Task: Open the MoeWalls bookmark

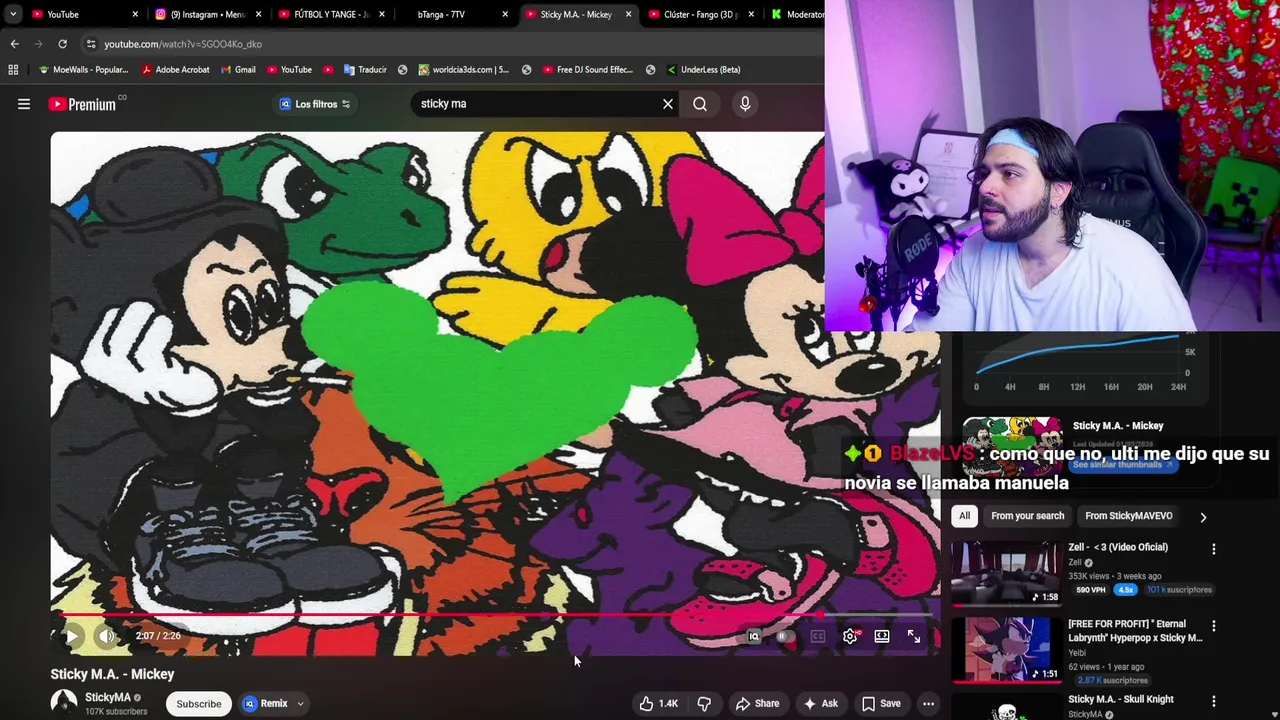Action: pyautogui.click(x=83, y=70)
